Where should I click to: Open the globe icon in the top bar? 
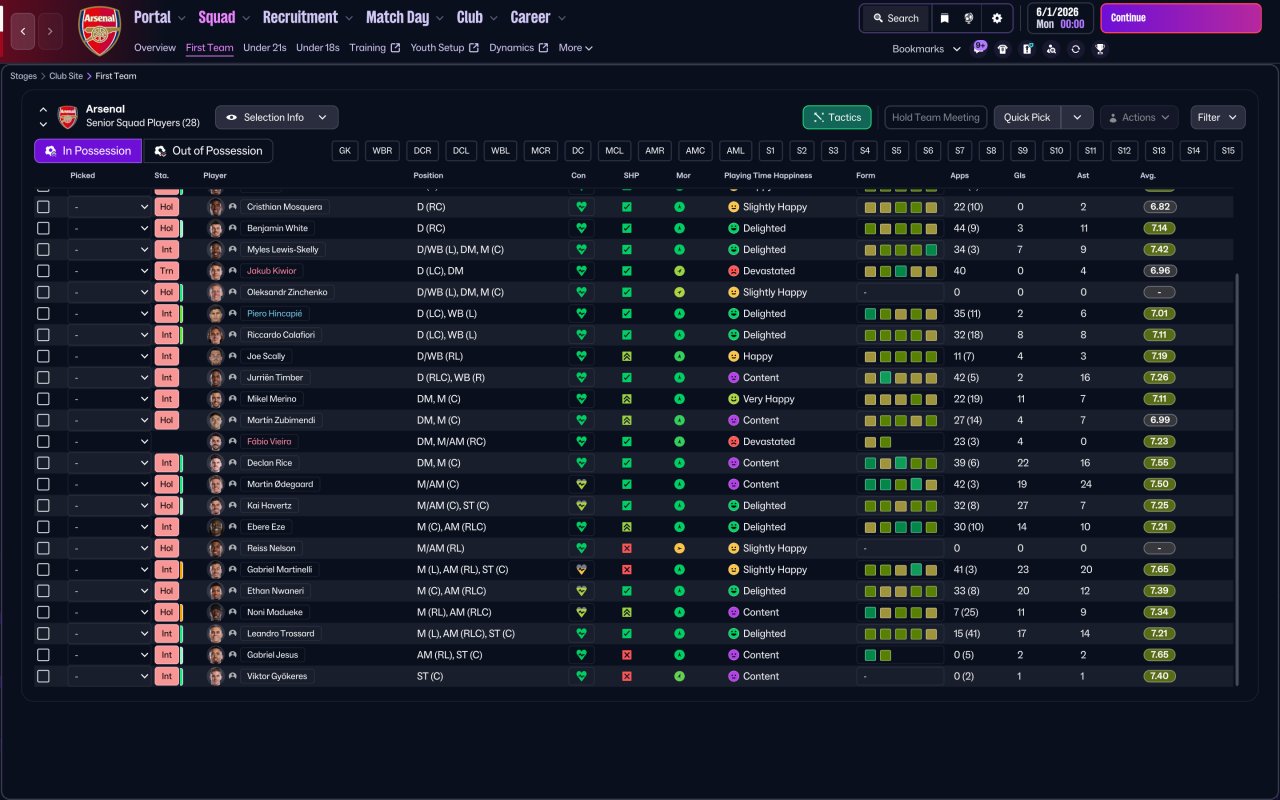(969, 18)
